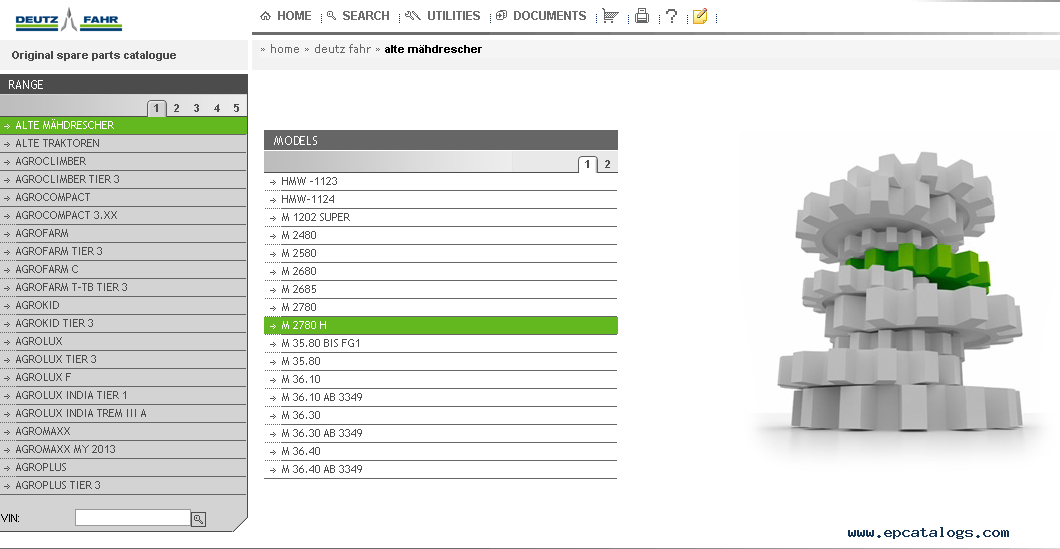Open Models page 2 tab
Image resolution: width=1060 pixels, height=549 pixels.
(x=607, y=164)
